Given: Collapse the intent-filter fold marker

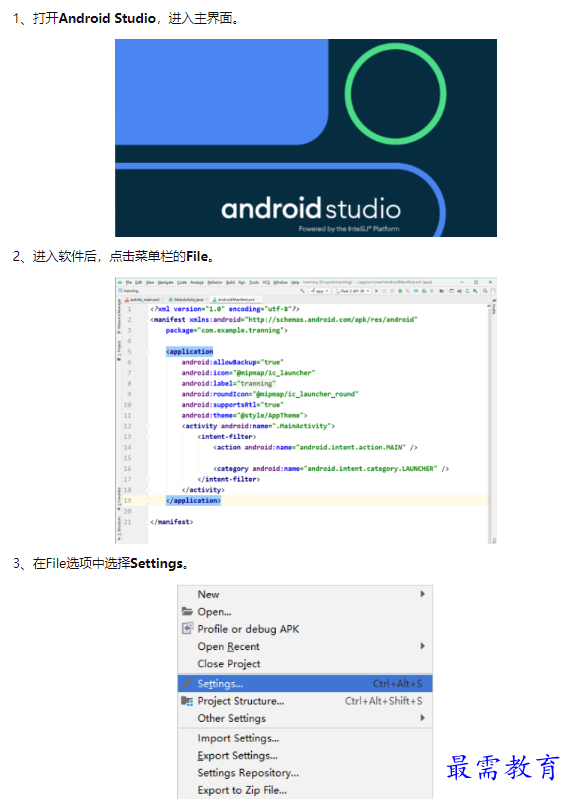Looking at the screenshot, I should (x=148, y=437).
